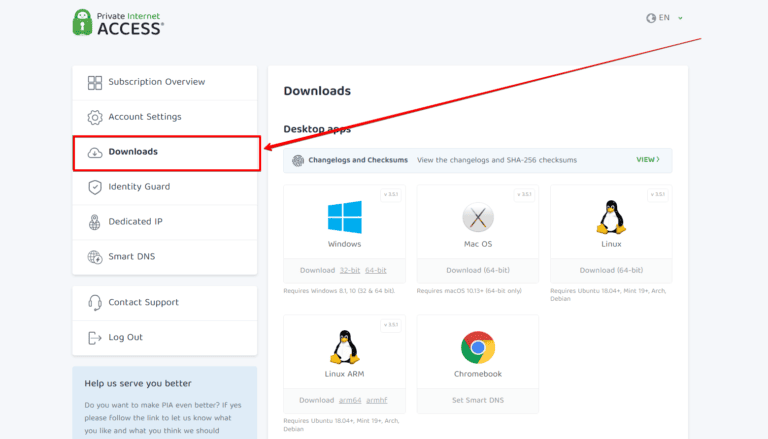Open Smart DNS menu item

coord(165,257)
